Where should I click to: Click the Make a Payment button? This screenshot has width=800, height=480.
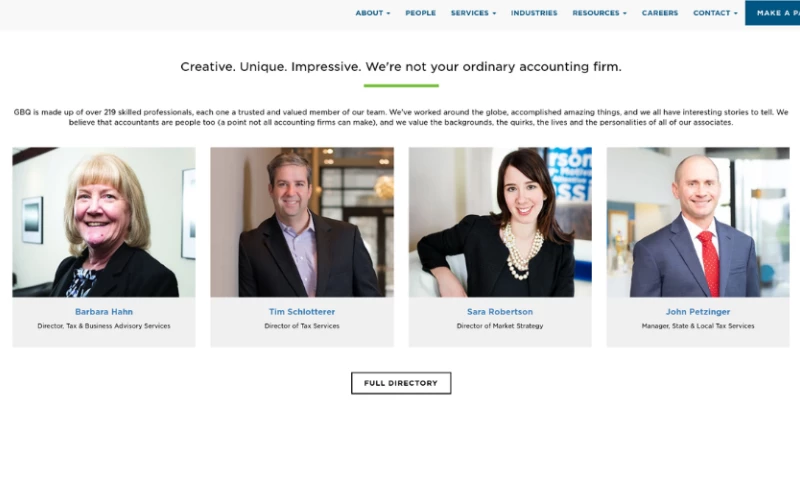(772, 13)
